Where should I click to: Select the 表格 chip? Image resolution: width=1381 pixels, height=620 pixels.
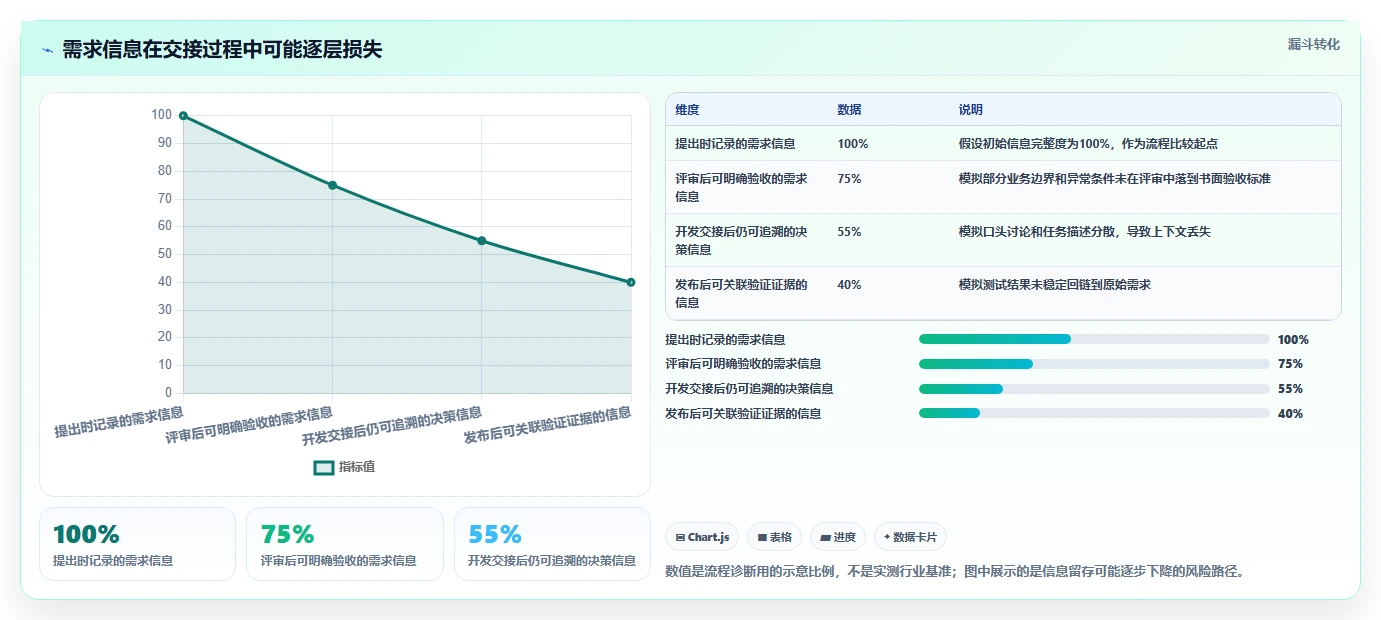point(774,537)
